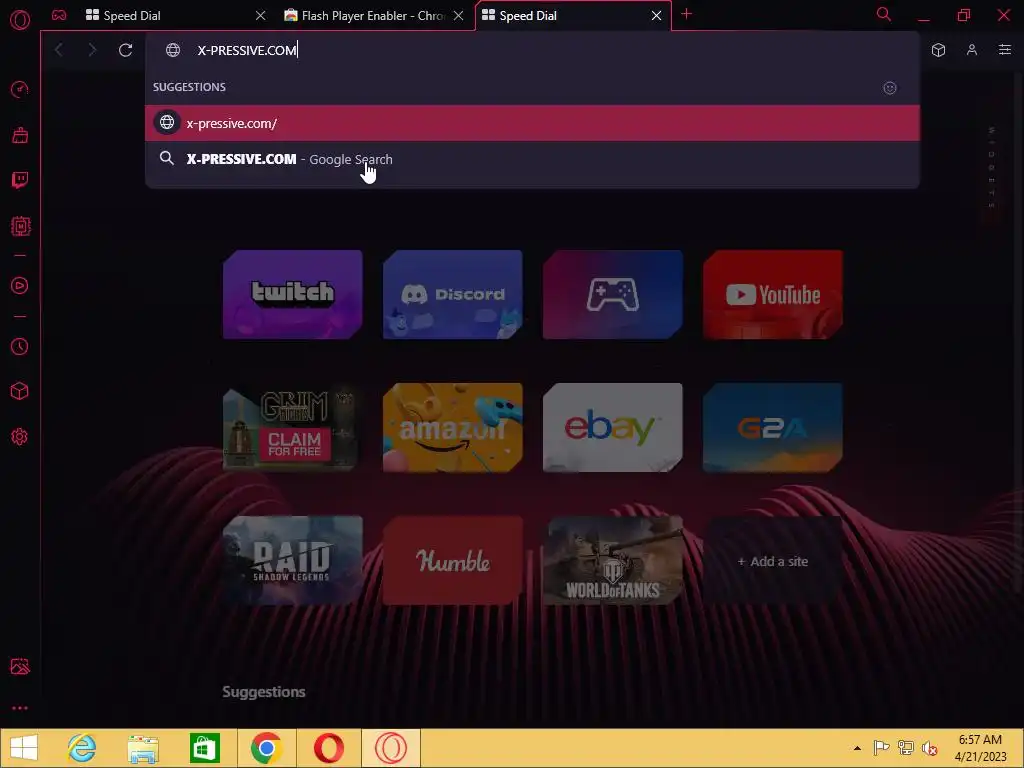The image size is (1024, 768).
Task: Open the toolbar Extensions cube icon
Action: (938, 50)
